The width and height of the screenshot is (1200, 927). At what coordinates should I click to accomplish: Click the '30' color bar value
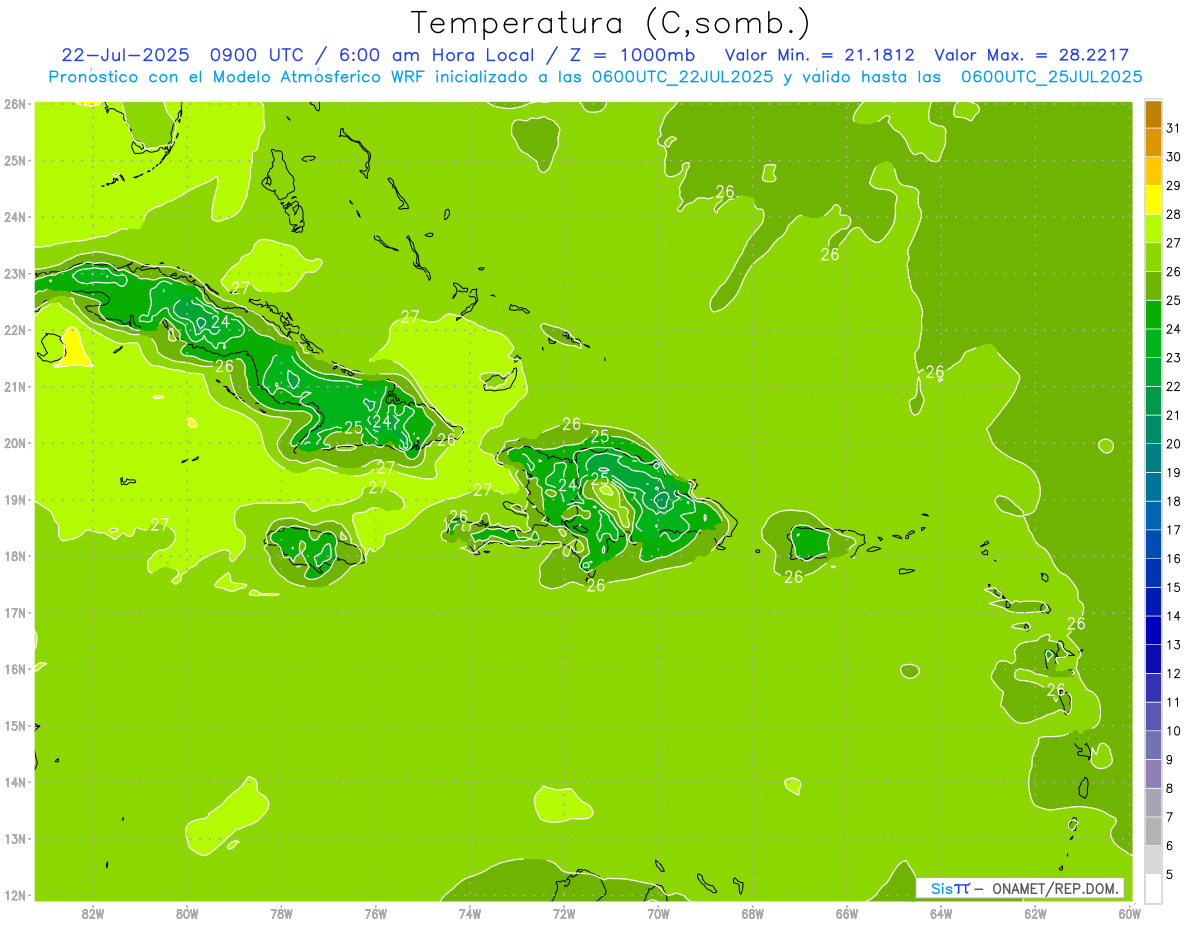click(1173, 157)
